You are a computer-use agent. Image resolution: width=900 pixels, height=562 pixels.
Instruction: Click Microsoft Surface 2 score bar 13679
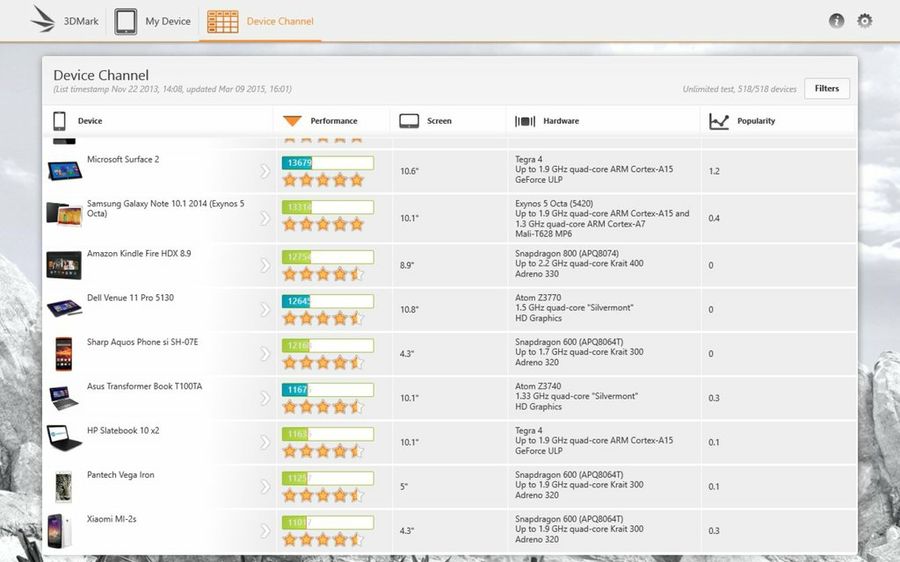327,162
